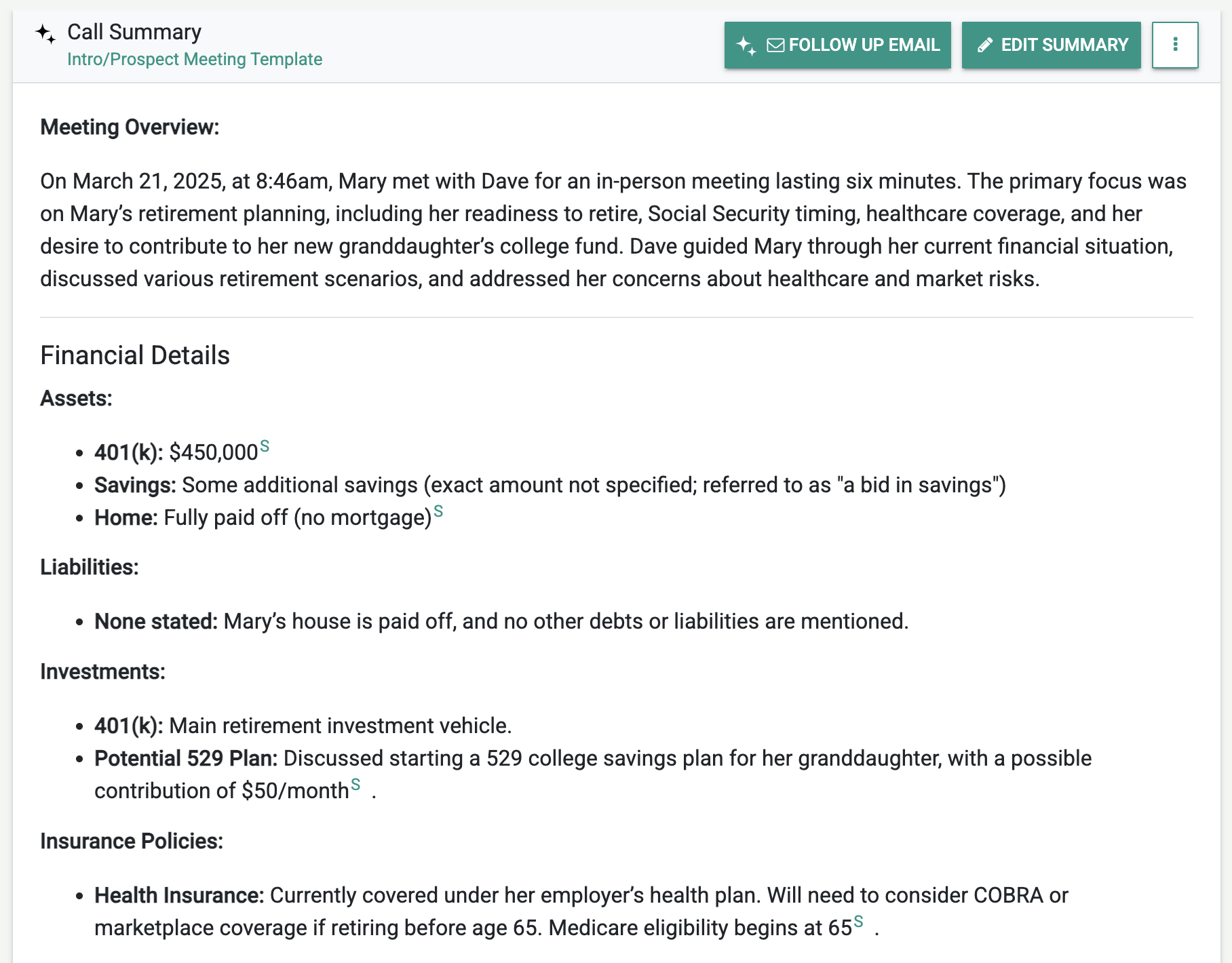This screenshot has width=1232, height=963.
Task: Open source marker after Medicare eligibility at 65
Action: (x=858, y=921)
